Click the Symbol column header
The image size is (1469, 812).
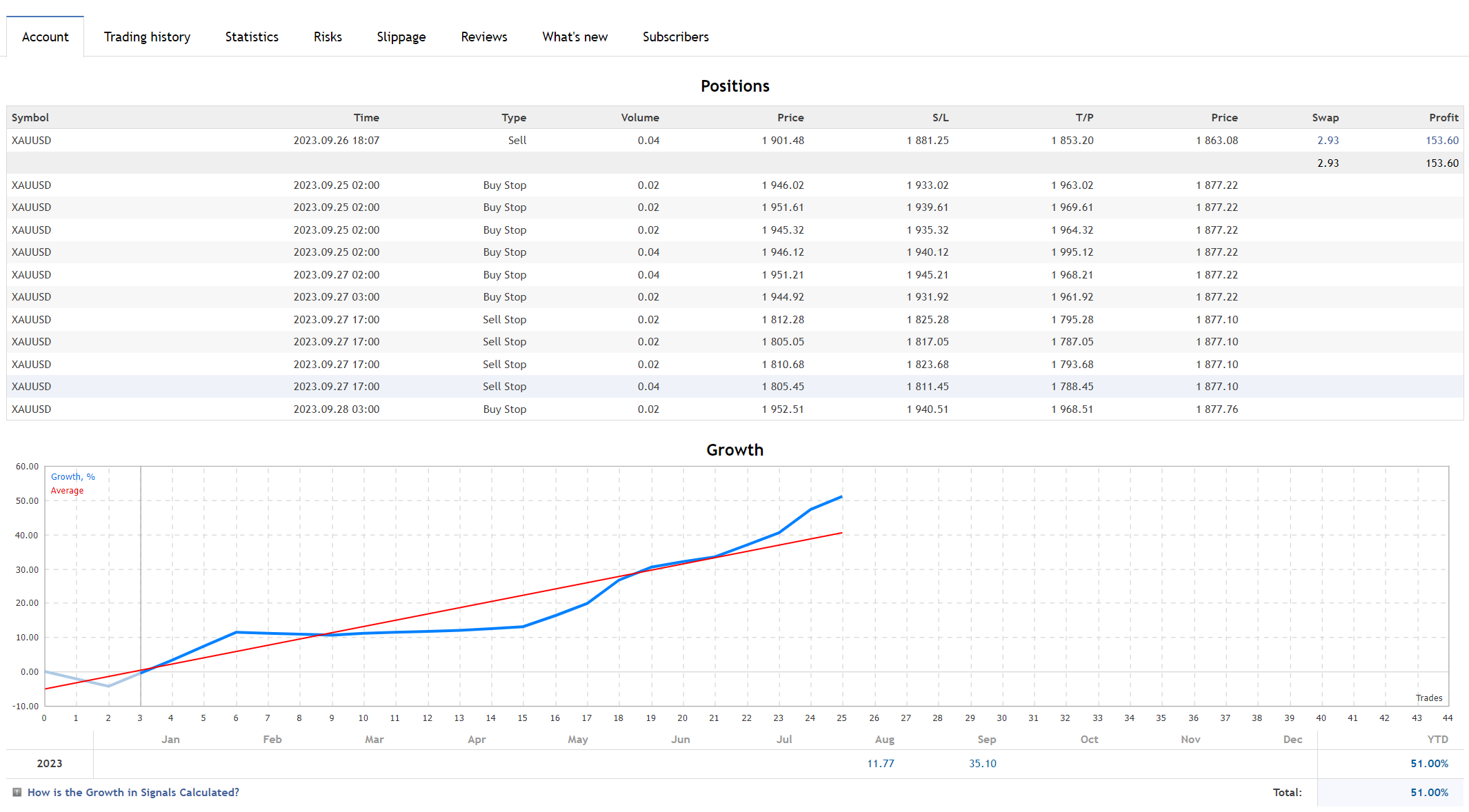30,118
